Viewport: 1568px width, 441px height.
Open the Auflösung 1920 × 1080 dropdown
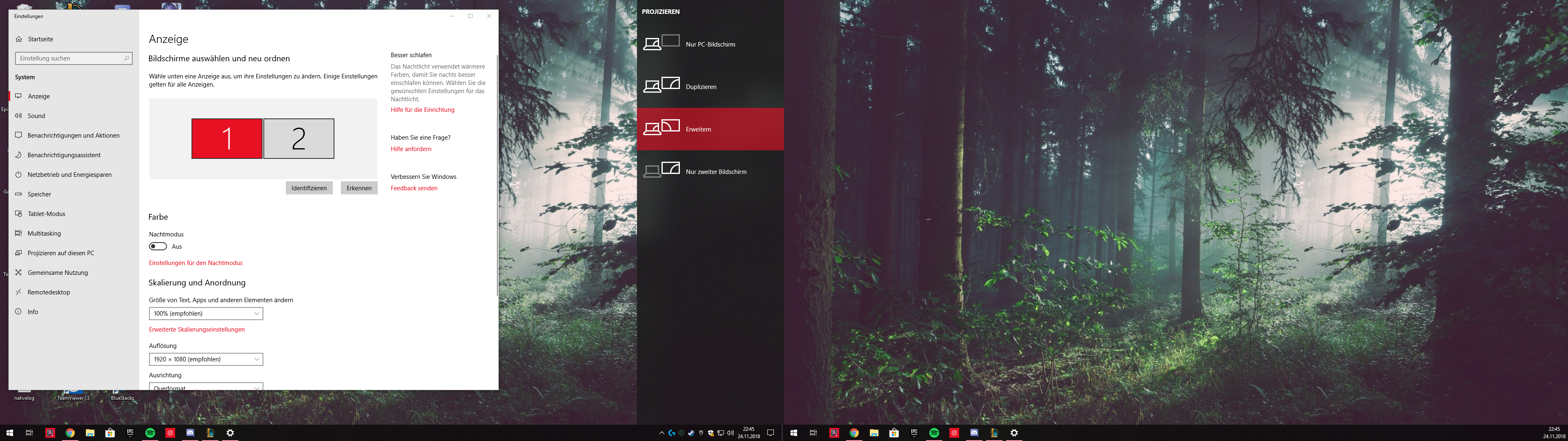(x=206, y=359)
